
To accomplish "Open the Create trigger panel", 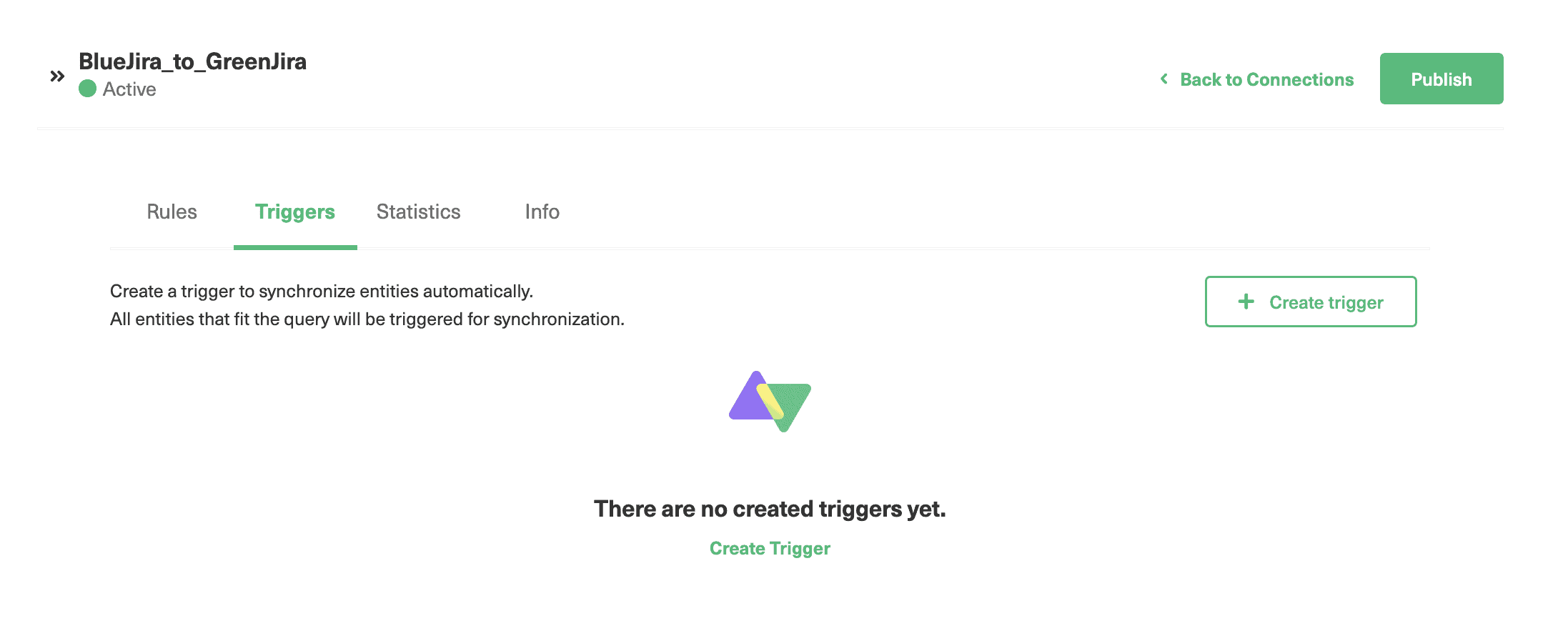I will pos(1310,302).
